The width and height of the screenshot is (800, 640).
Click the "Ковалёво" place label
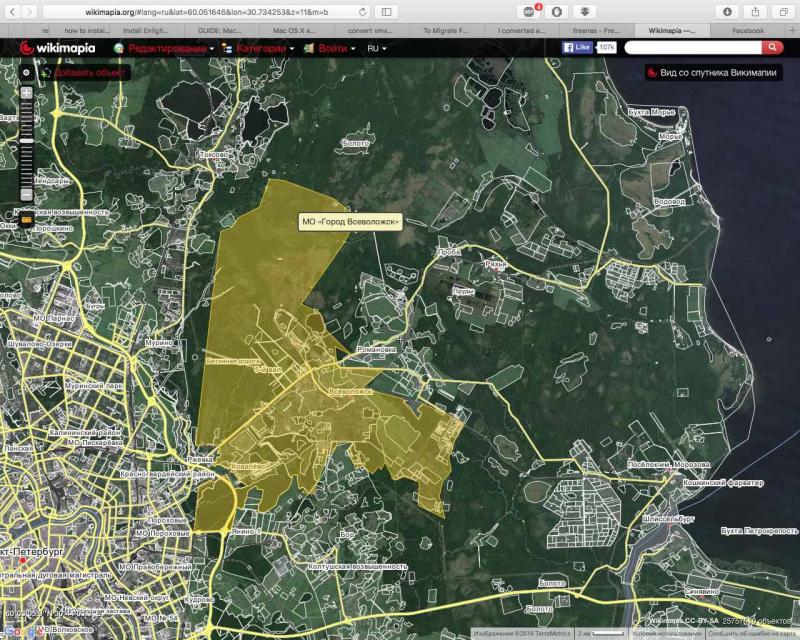[x=249, y=467]
